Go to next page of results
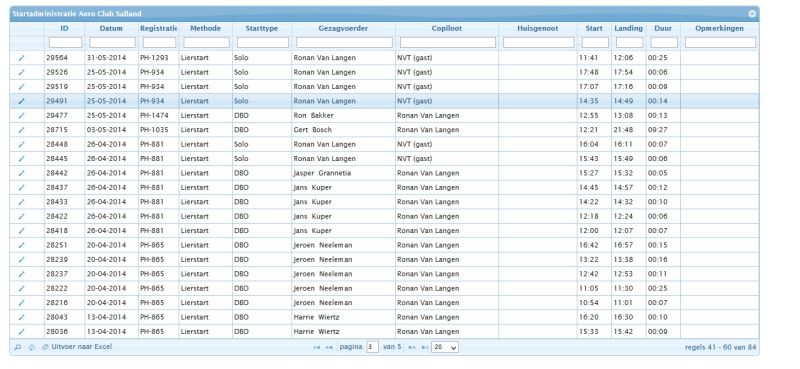The height and width of the screenshot is (369, 800). (x=412, y=347)
